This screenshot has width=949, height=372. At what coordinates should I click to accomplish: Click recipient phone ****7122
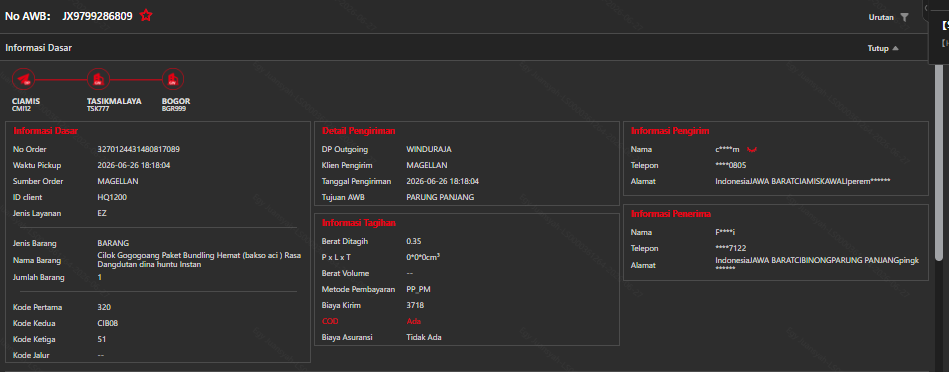pyautogui.click(x=731, y=249)
